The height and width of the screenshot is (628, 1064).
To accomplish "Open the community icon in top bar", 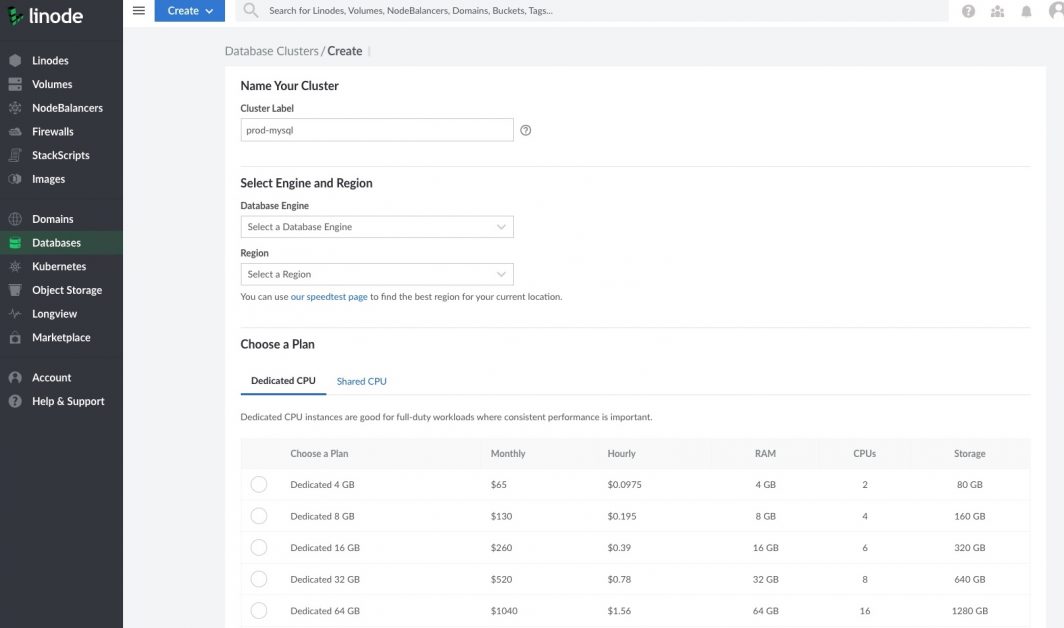I will point(997,11).
